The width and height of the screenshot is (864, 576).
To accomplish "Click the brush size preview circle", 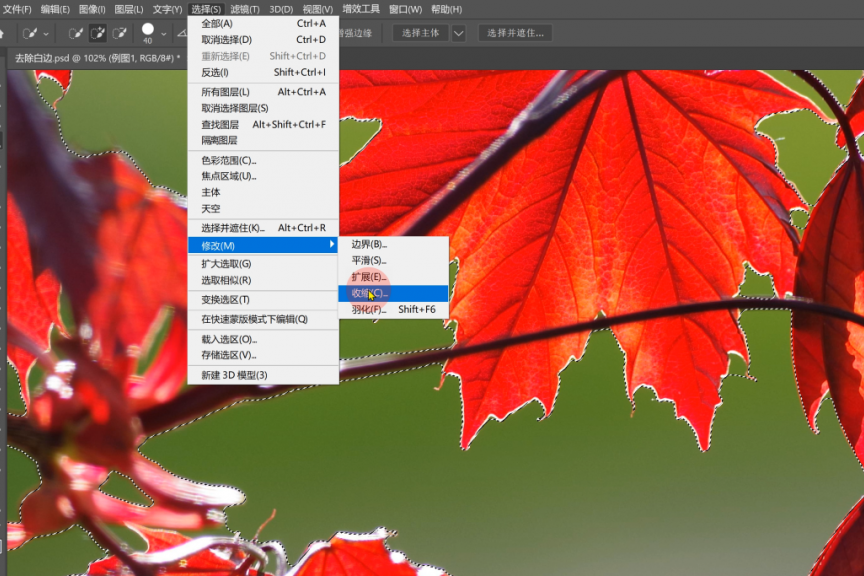I will point(148,30).
